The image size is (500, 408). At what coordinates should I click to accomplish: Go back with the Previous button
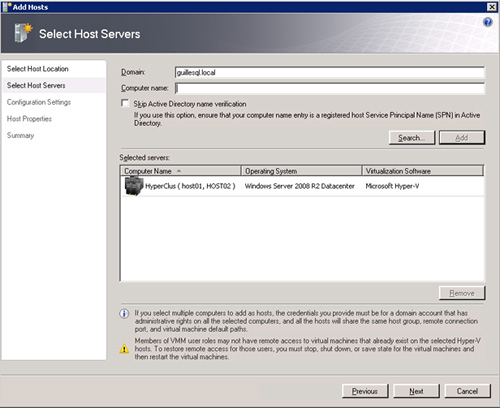[365, 391]
